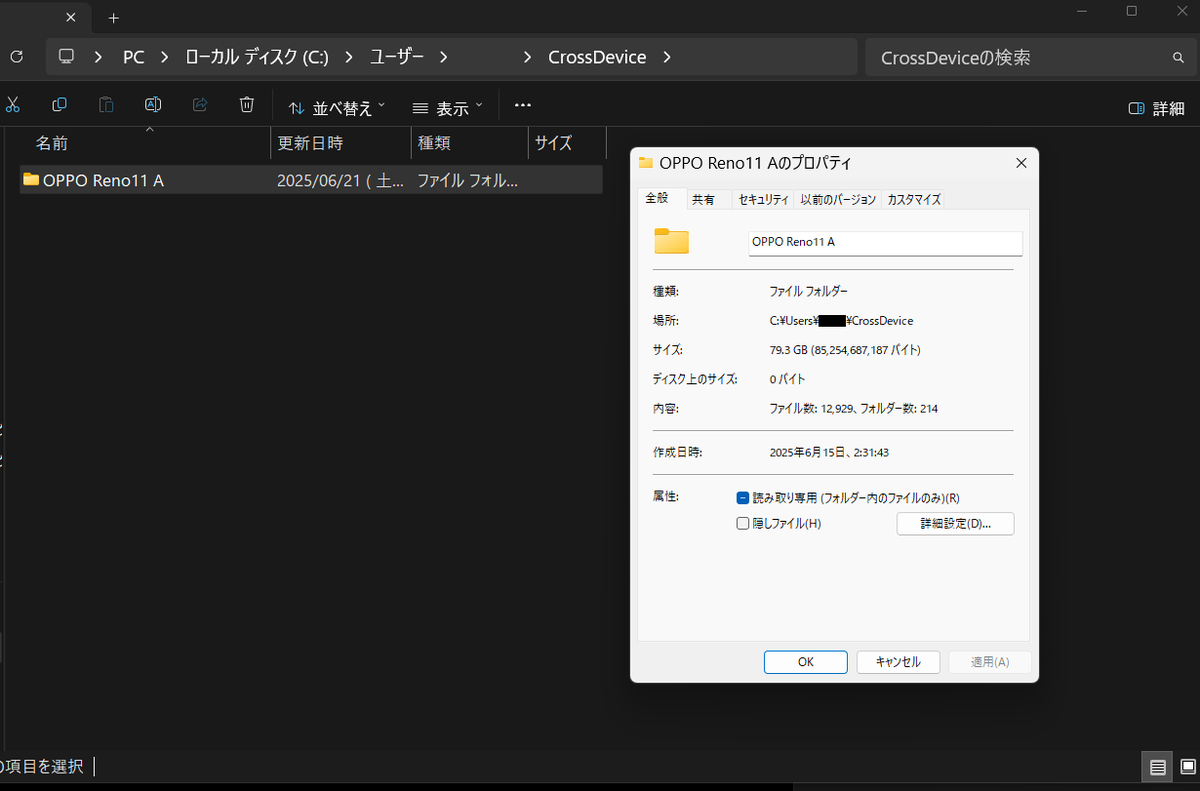The height and width of the screenshot is (791, 1200).
Task: Expand chevron after PC in address bar
Action: tap(165, 57)
